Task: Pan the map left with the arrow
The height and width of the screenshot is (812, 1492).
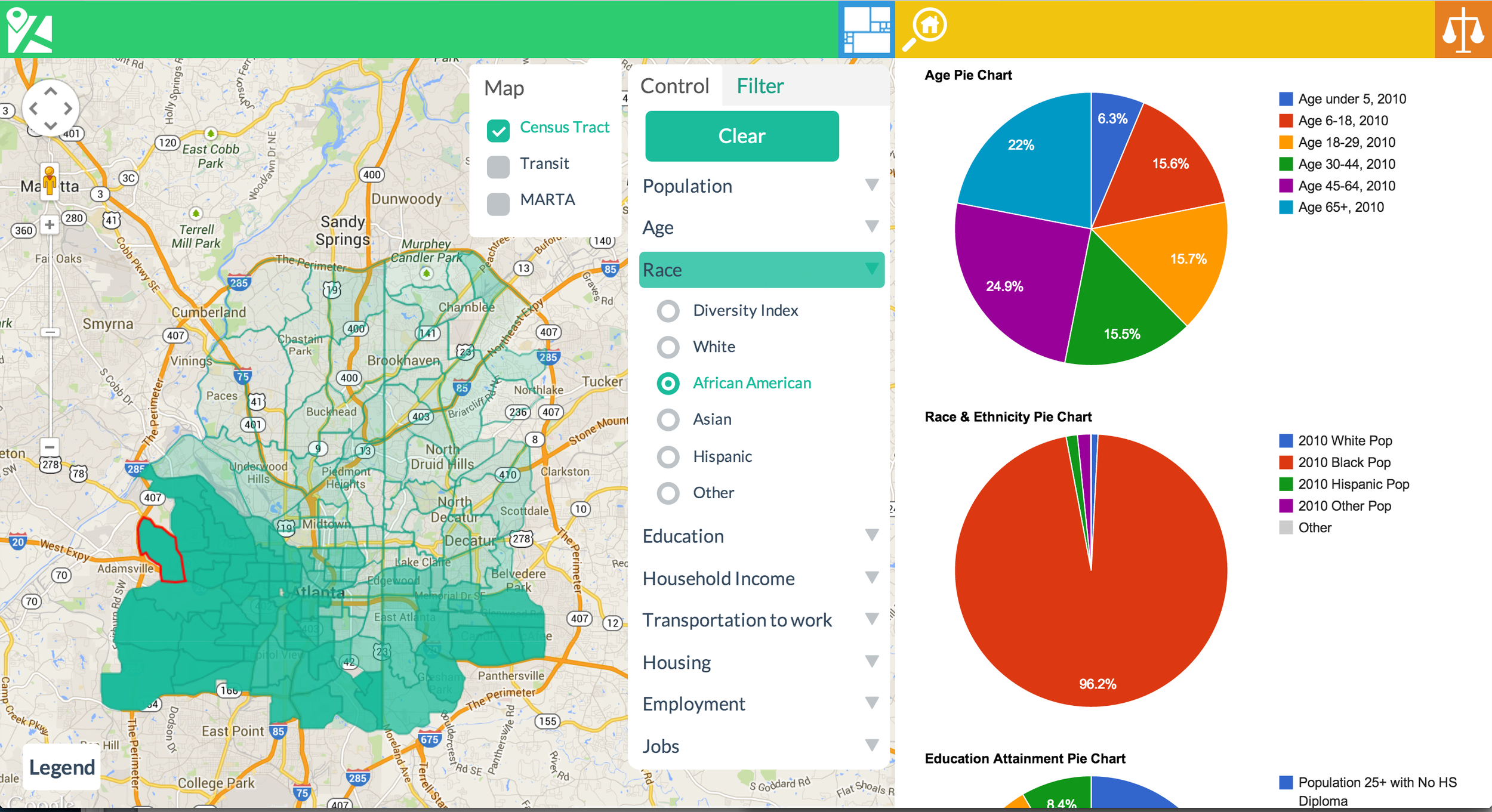Action: pos(33,109)
